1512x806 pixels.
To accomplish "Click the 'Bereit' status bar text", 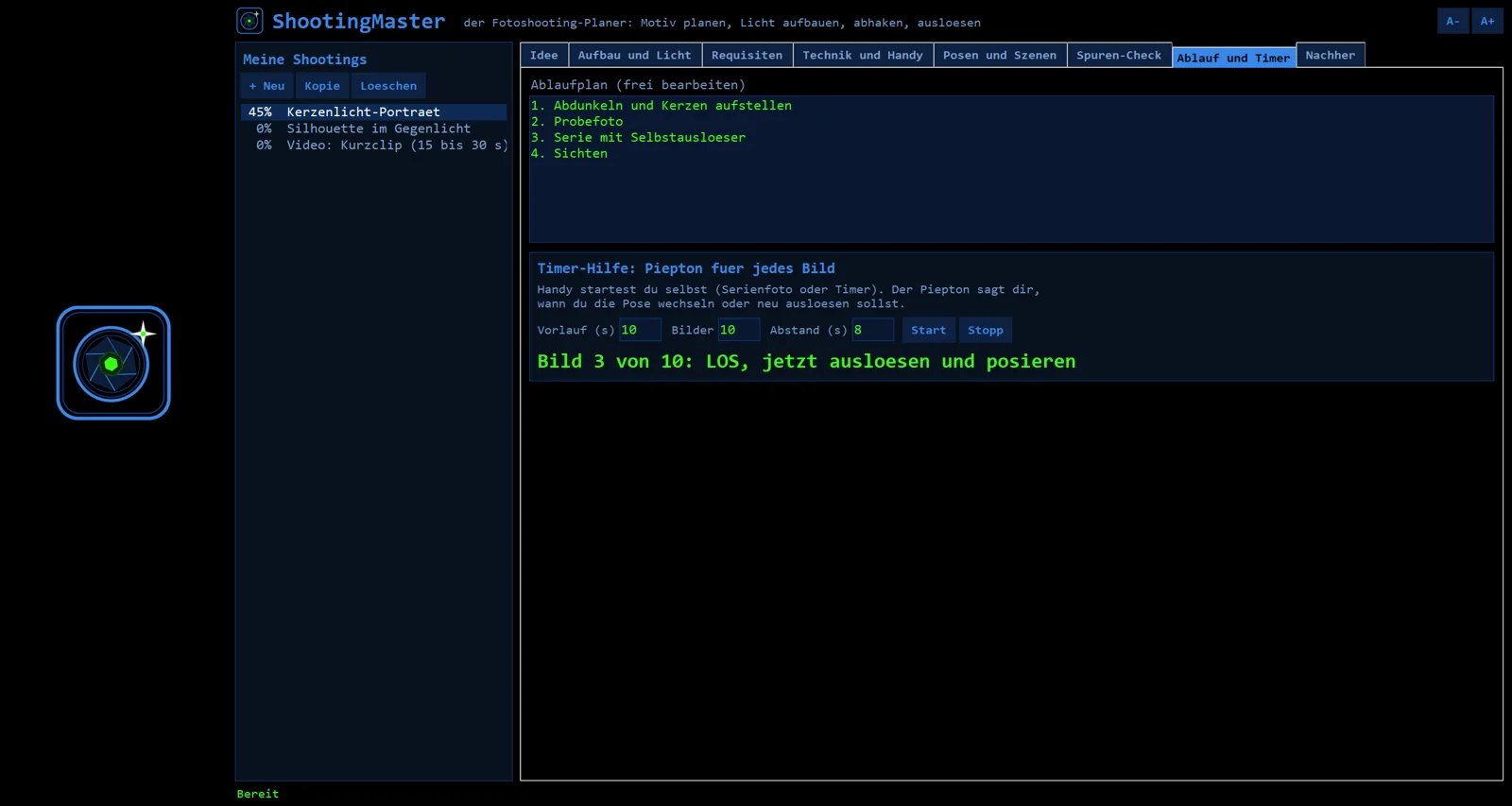I will coord(258,794).
